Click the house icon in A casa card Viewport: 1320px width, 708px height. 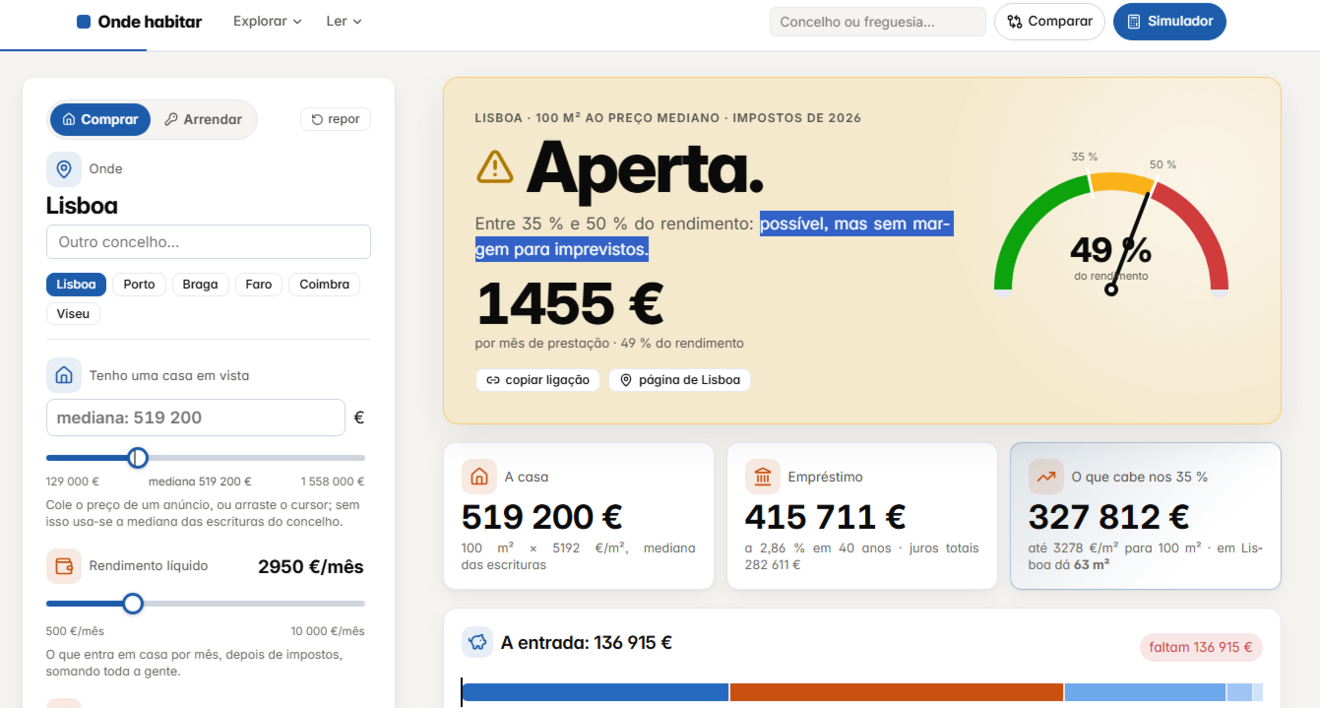click(x=479, y=477)
